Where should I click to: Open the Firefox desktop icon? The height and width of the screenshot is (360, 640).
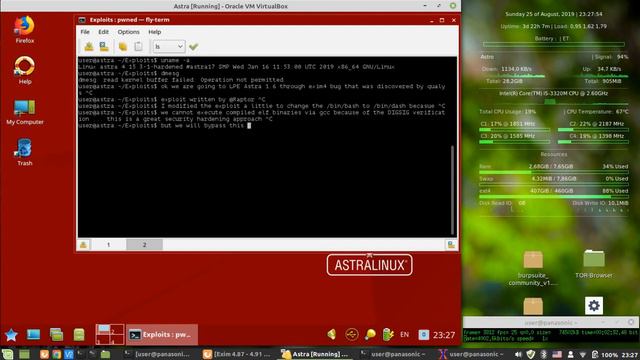(x=24, y=29)
